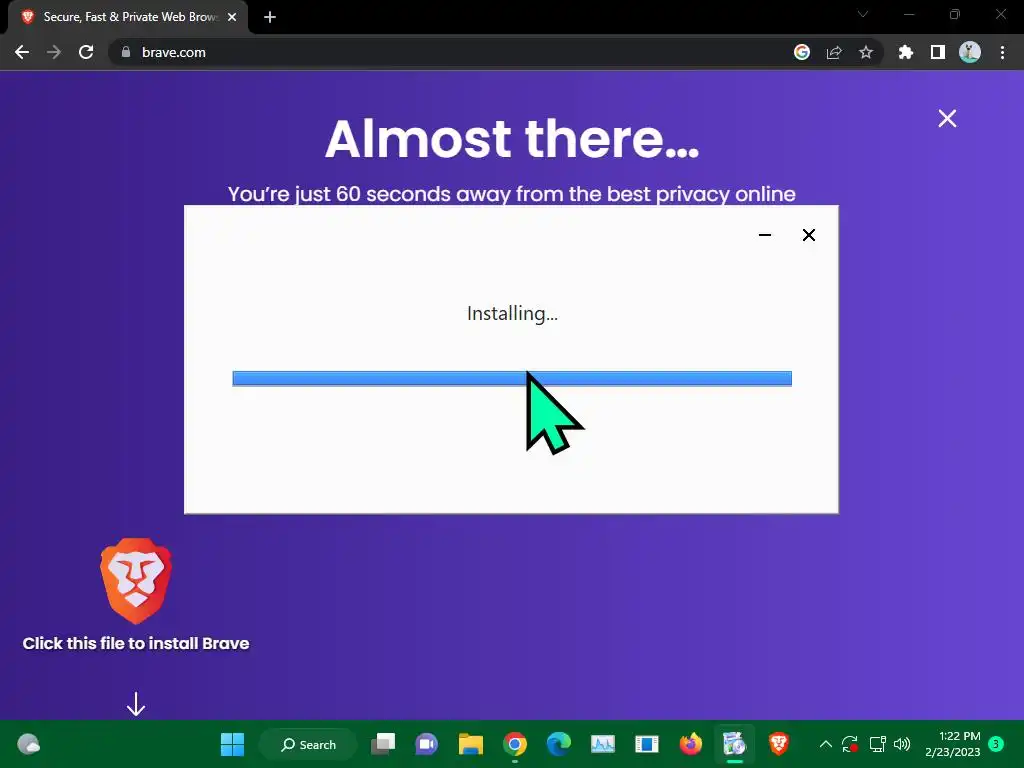Close the Installing dialog
The height and width of the screenshot is (768, 1024).
[808, 234]
